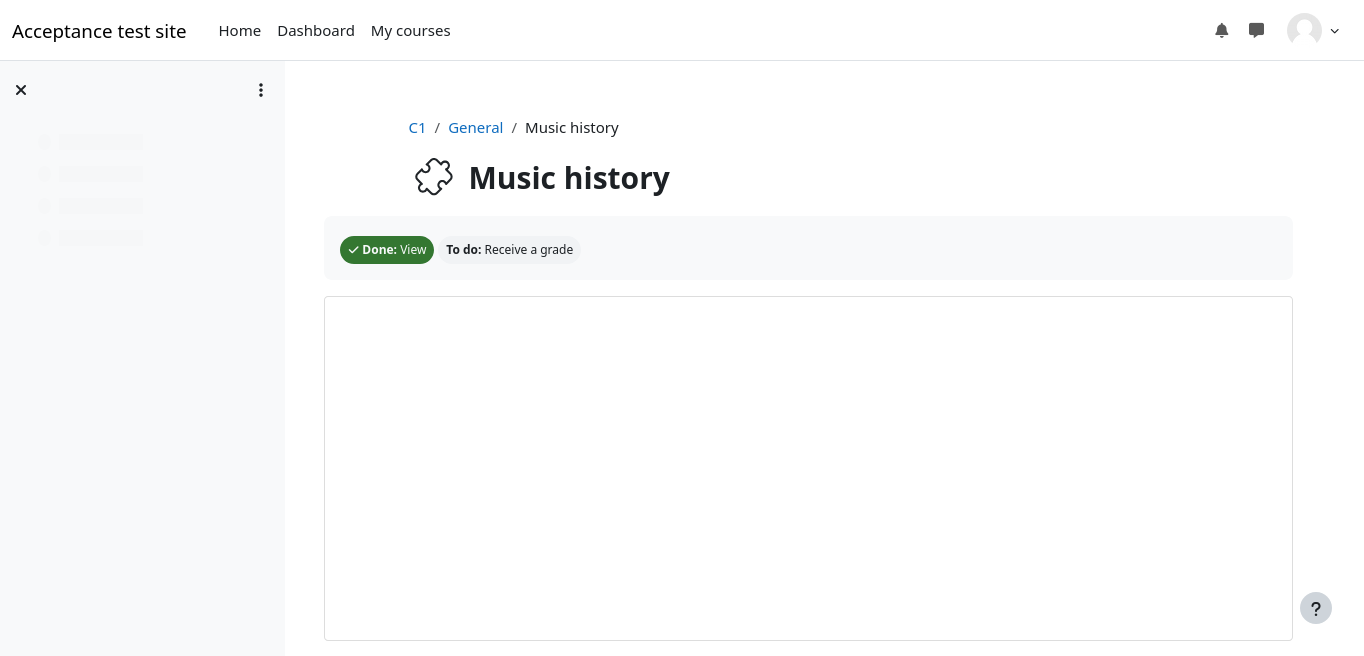Expand the user menu chevron arrow
The image size is (1364, 656).
pos(1335,31)
